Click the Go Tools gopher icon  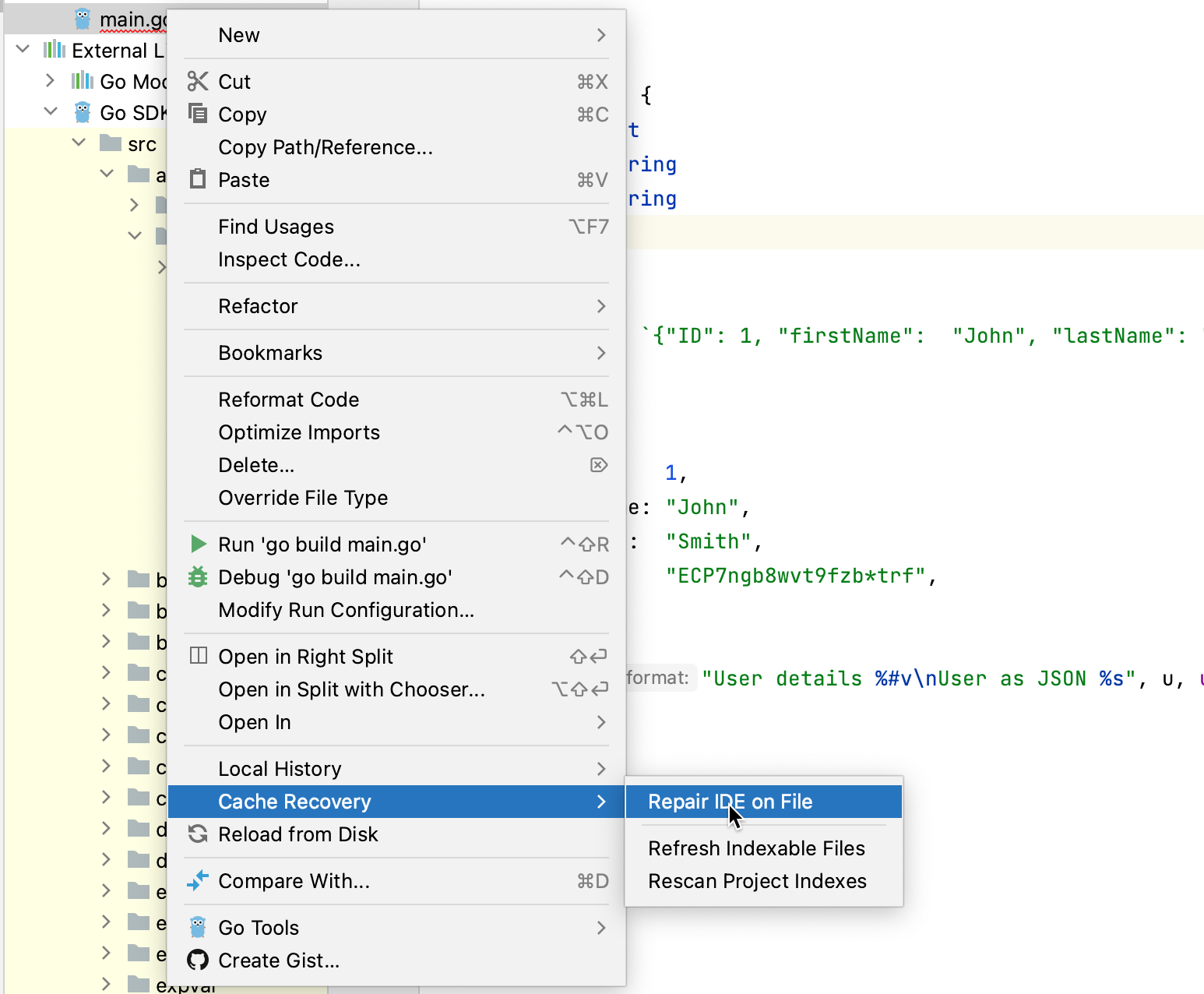tap(198, 927)
